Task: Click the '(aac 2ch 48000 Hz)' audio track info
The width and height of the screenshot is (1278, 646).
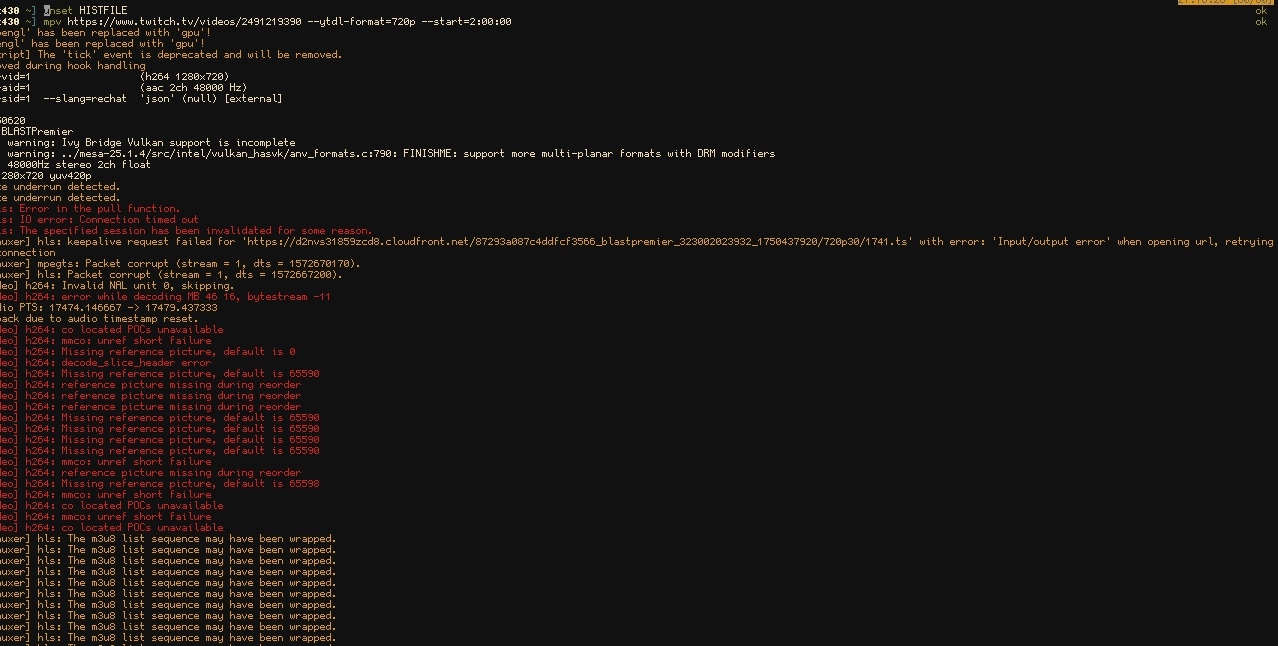Action: (193, 88)
